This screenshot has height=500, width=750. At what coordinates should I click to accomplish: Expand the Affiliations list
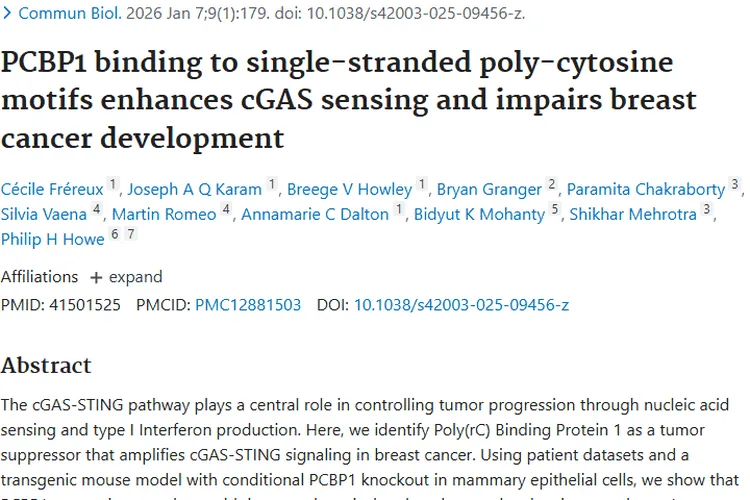[x=125, y=277]
